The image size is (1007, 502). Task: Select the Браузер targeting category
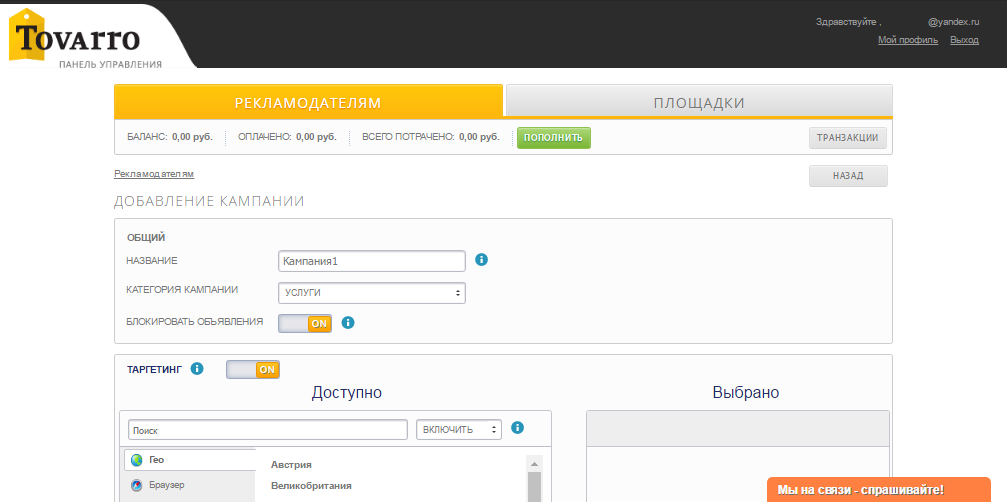pos(190,485)
